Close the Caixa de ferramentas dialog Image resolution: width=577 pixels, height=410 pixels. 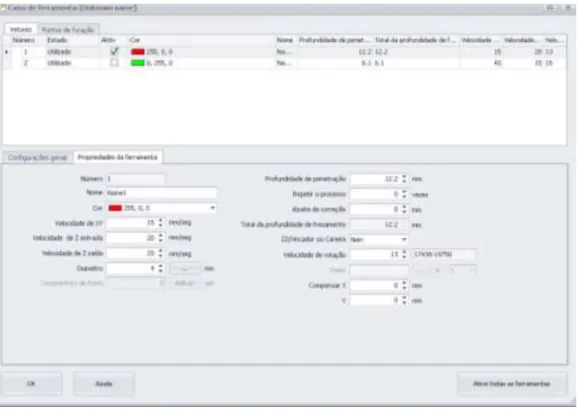[x=568, y=7]
